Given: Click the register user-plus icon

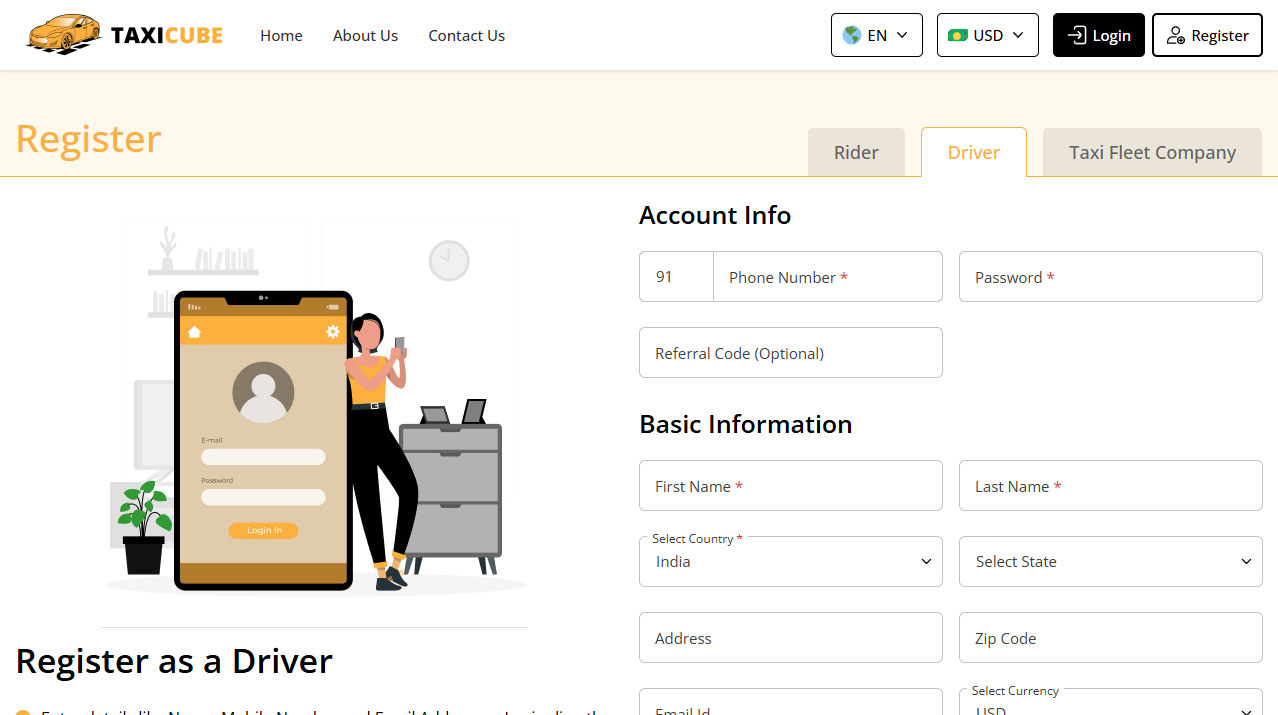Looking at the screenshot, I should [1176, 35].
